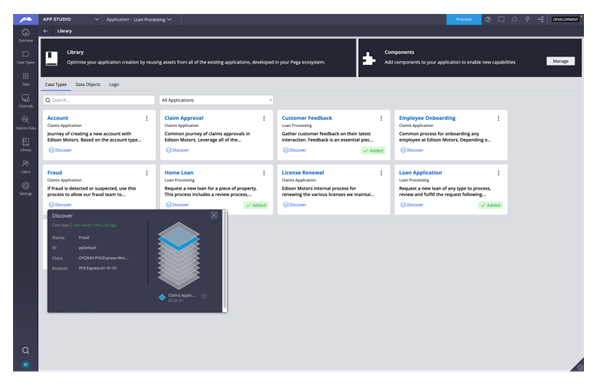
Task: Click the Added badge on Customer Feedback card
Action: click(x=373, y=151)
